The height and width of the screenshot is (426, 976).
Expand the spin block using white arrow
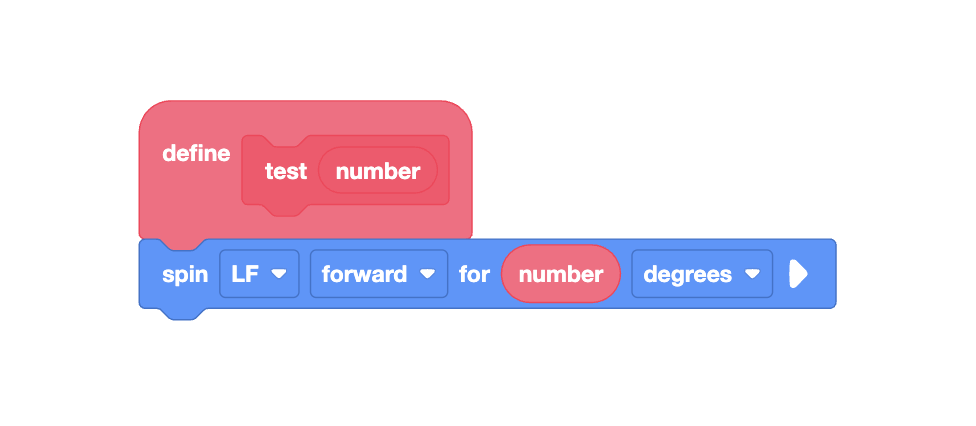[x=798, y=274]
